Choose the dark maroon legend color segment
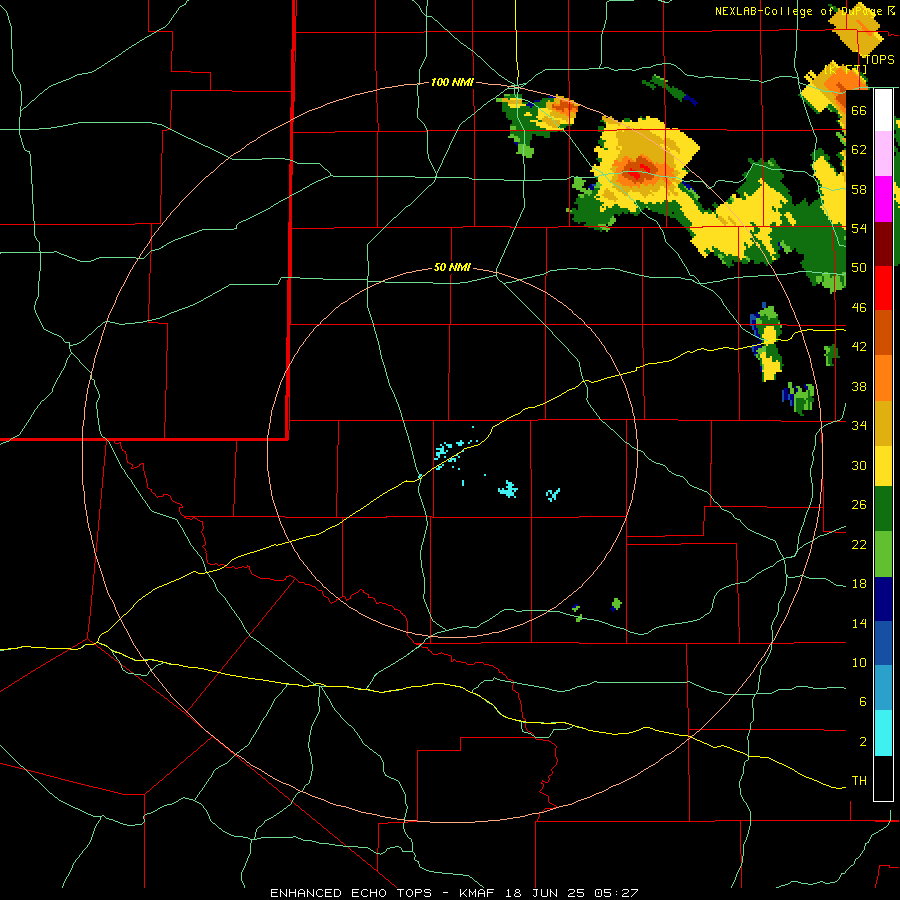This screenshot has width=900, height=900. pyautogui.click(x=883, y=245)
